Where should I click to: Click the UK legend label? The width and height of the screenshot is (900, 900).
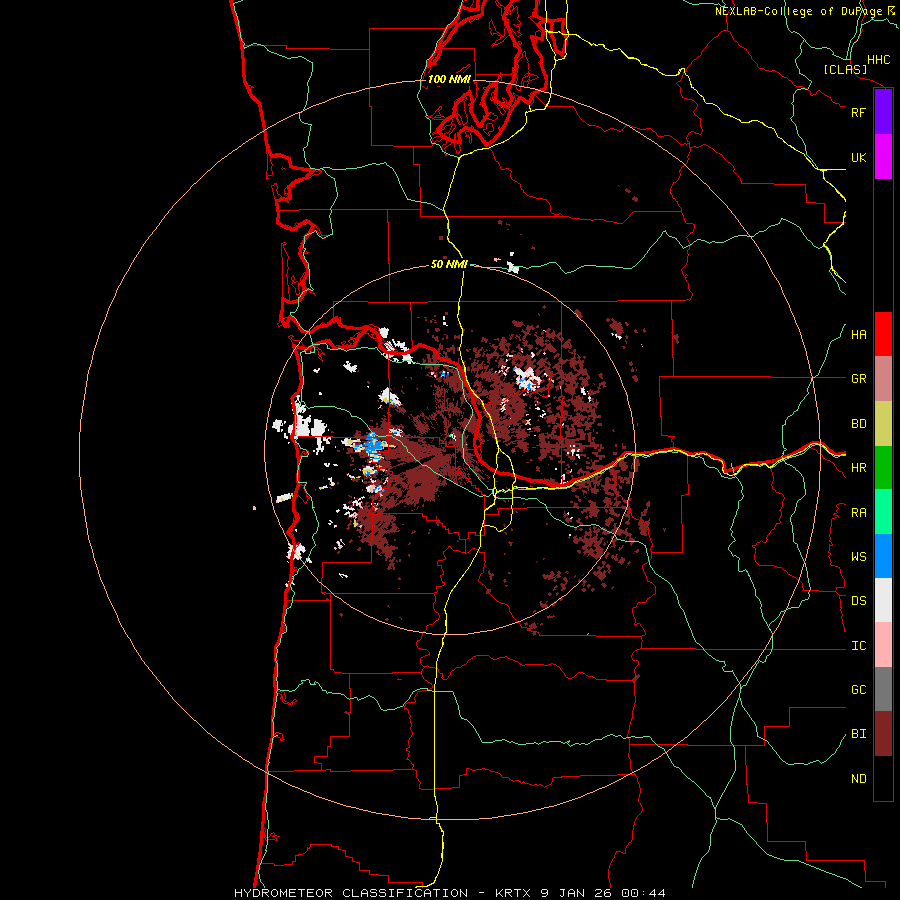coord(858,157)
